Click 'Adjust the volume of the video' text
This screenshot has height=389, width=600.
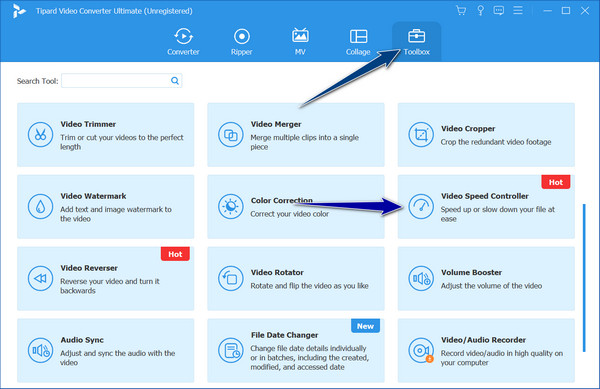491,286
